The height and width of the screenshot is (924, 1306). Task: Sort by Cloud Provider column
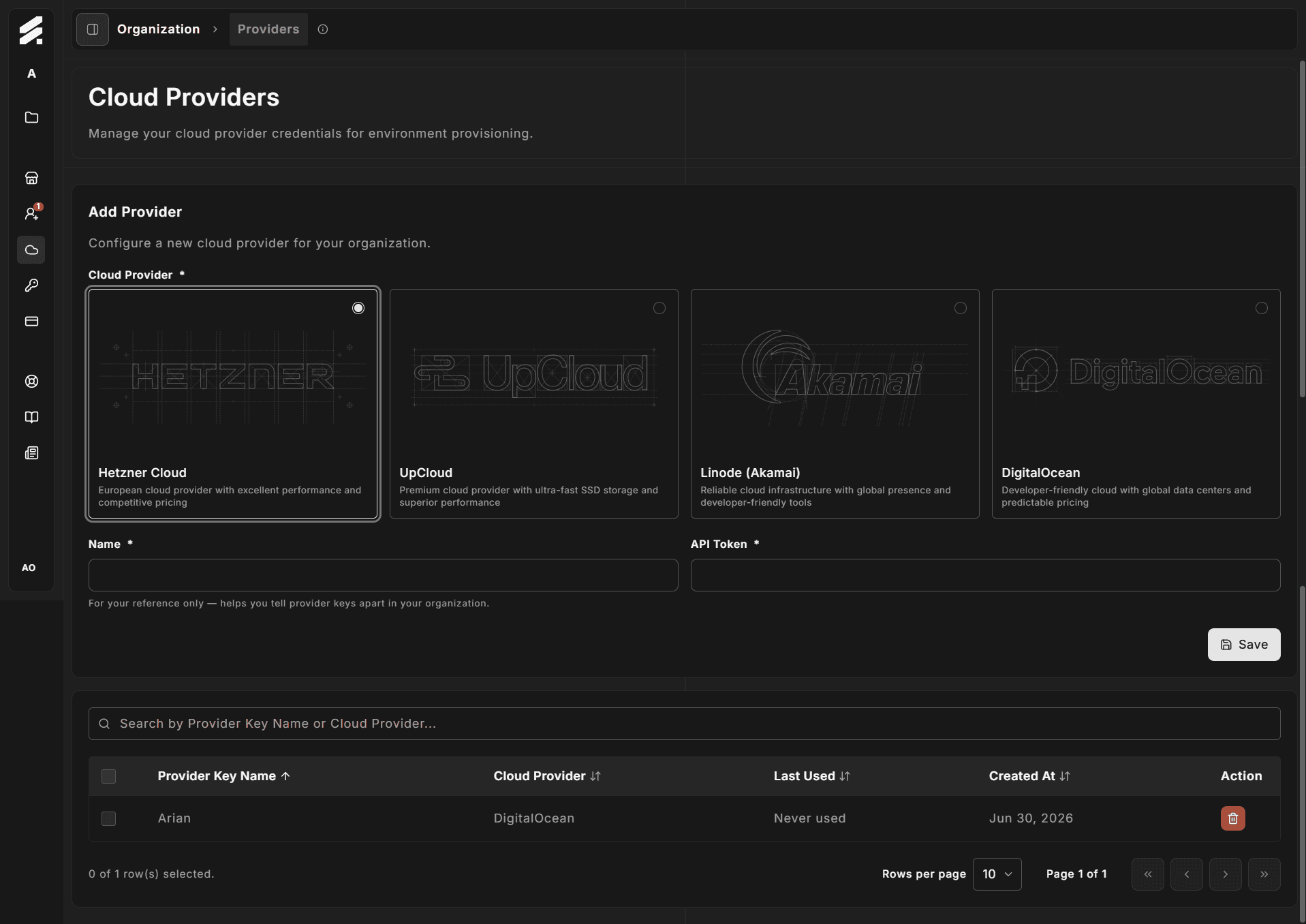click(547, 776)
